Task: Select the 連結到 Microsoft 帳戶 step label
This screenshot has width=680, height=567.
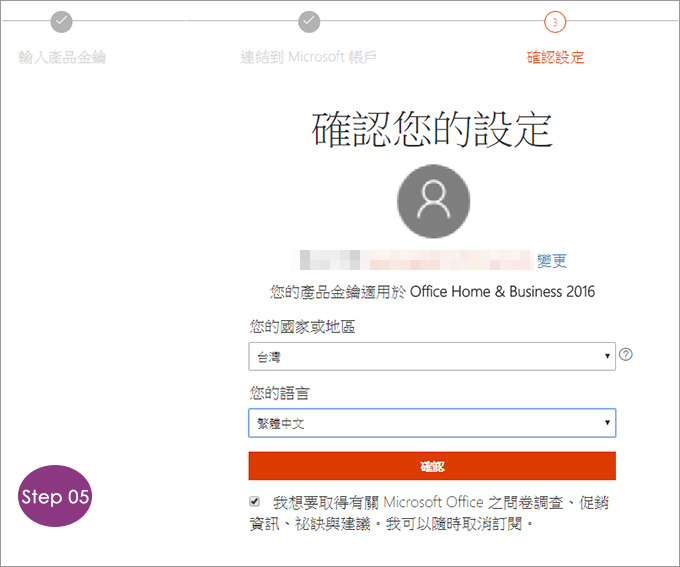Action: (x=309, y=57)
